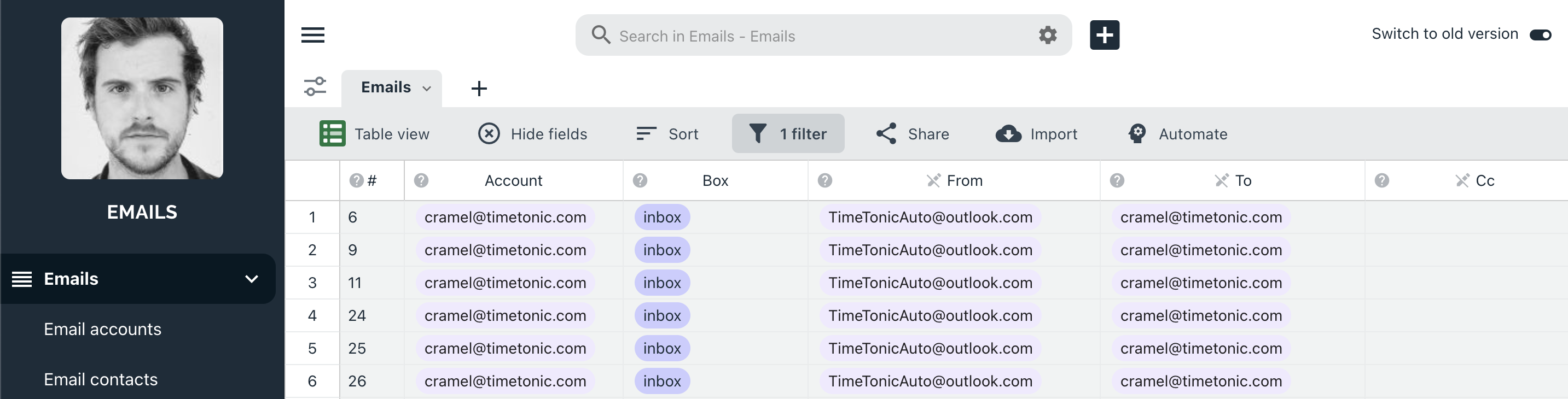Click the Automate head-gear icon

(x=1136, y=133)
